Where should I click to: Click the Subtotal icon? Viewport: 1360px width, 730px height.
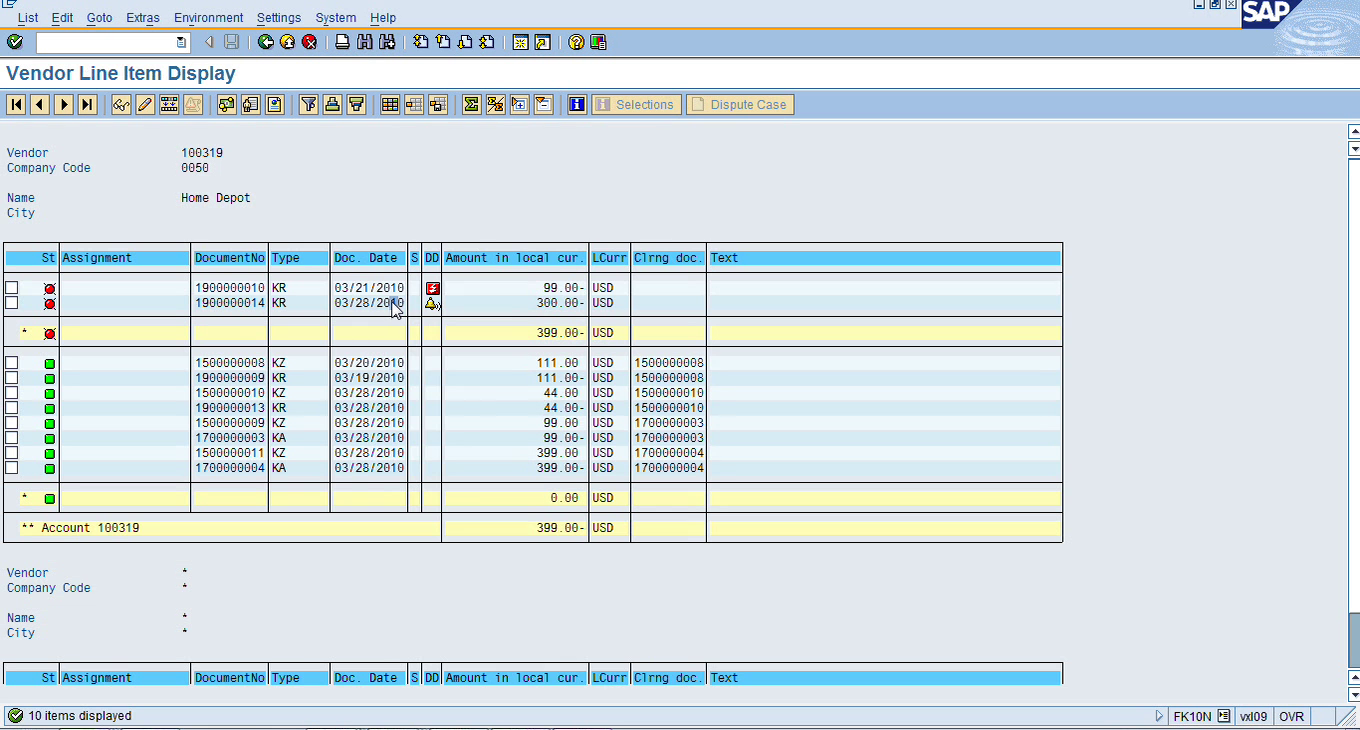click(x=495, y=104)
